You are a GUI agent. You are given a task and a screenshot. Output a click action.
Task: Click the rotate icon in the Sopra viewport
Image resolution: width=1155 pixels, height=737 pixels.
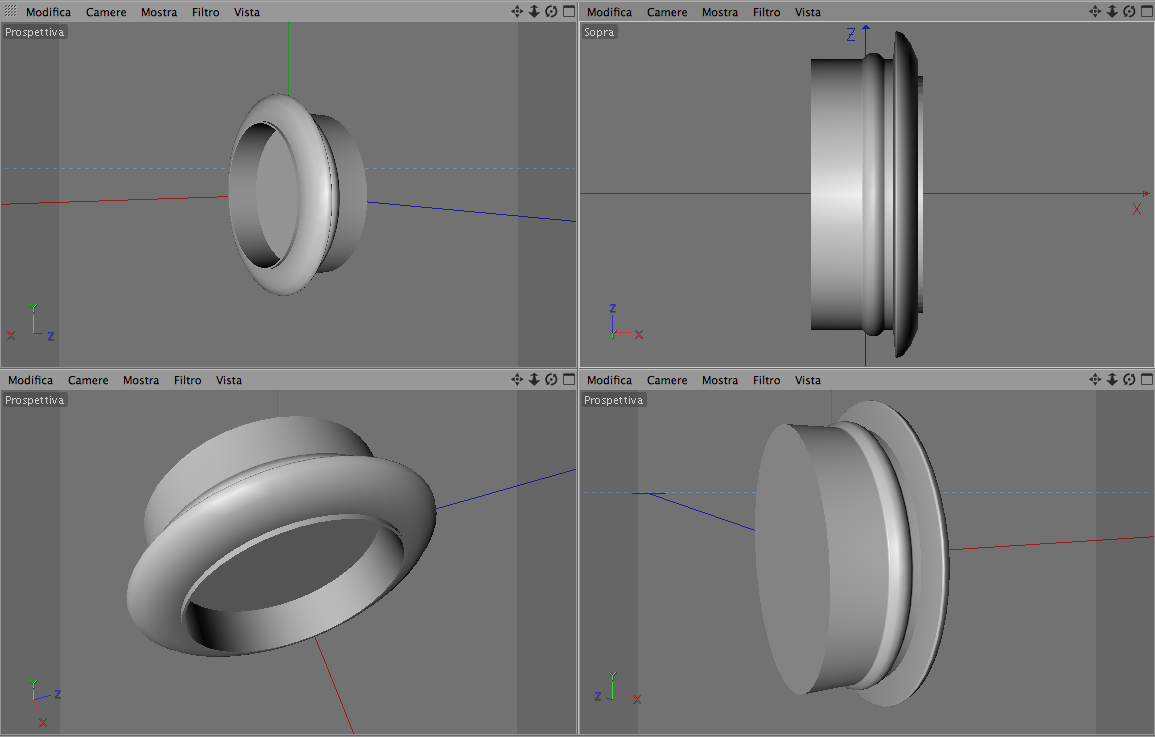pos(1129,12)
